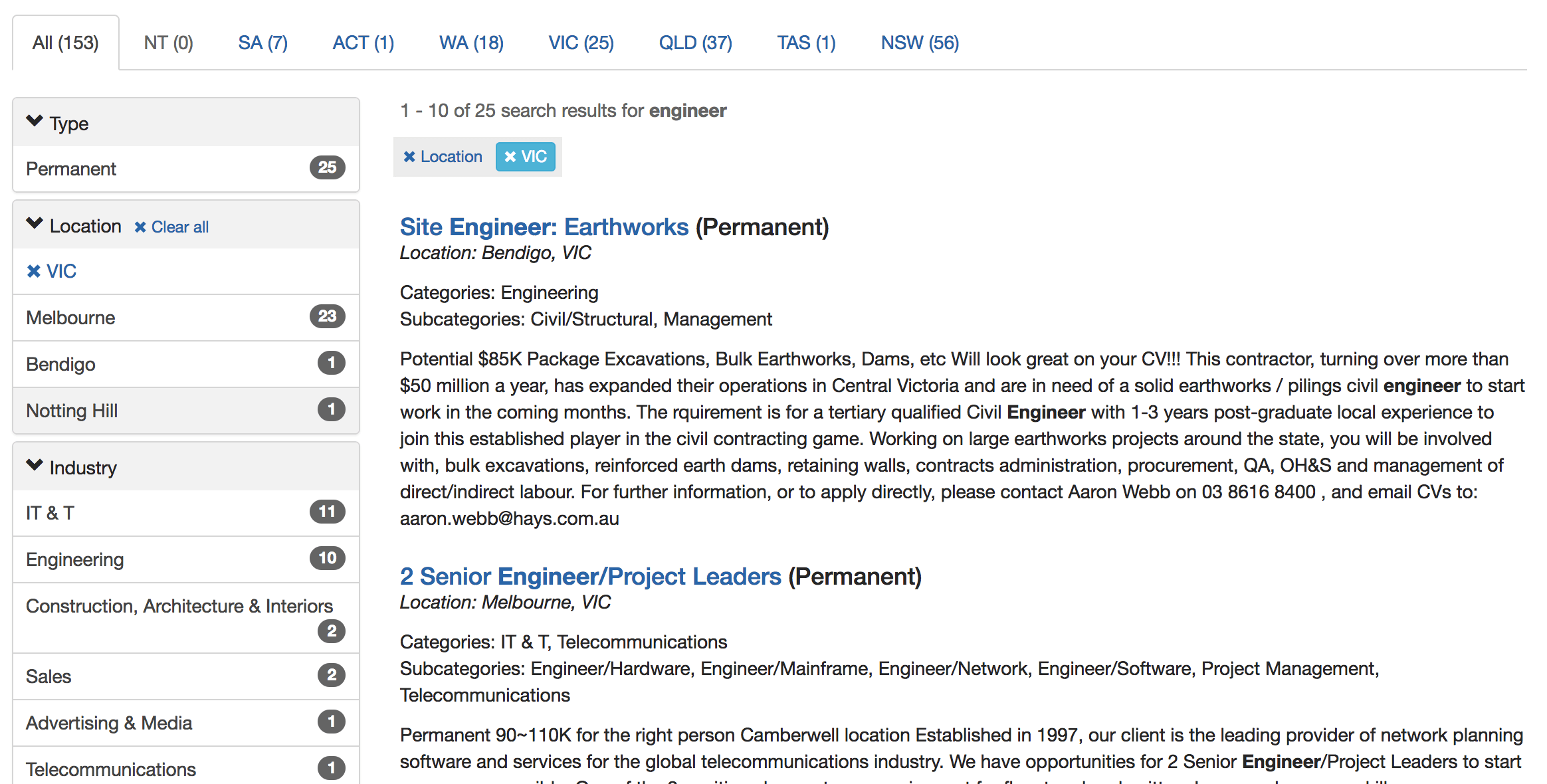The width and height of the screenshot is (1547, 784).
Task: Collapse the Industry filter panel
Action: tap(35, 466)
